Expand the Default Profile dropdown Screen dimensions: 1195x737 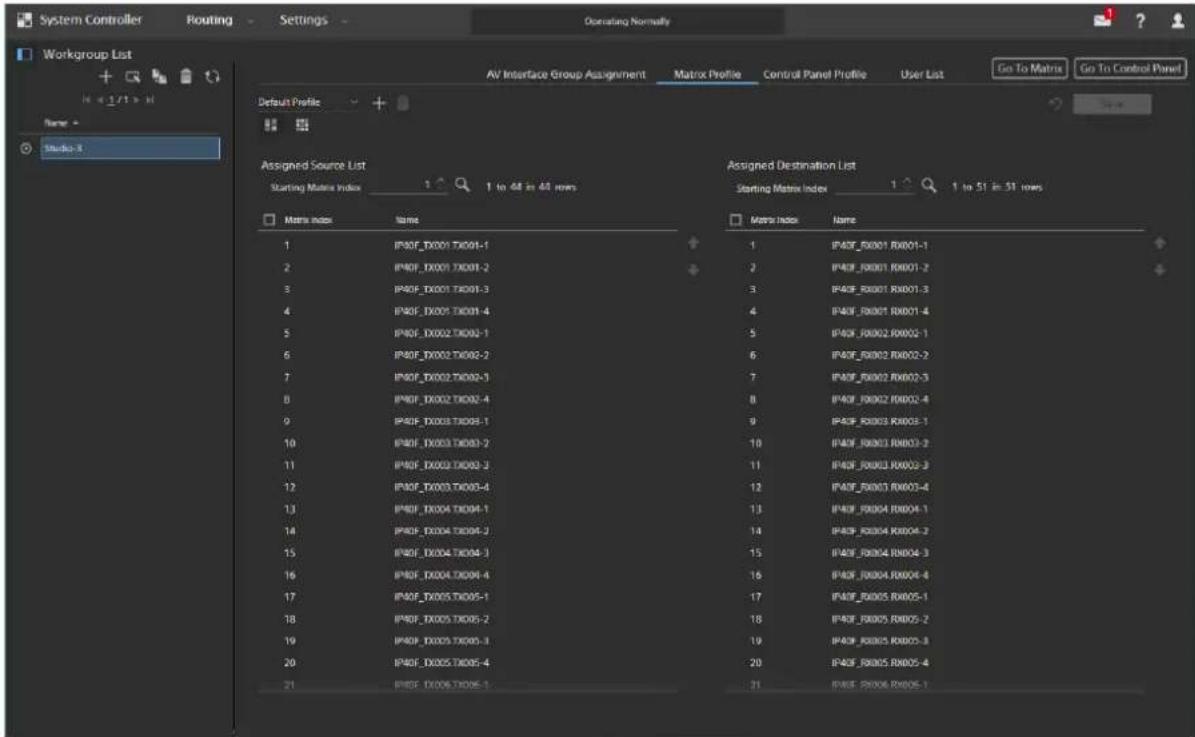[308, 102]
